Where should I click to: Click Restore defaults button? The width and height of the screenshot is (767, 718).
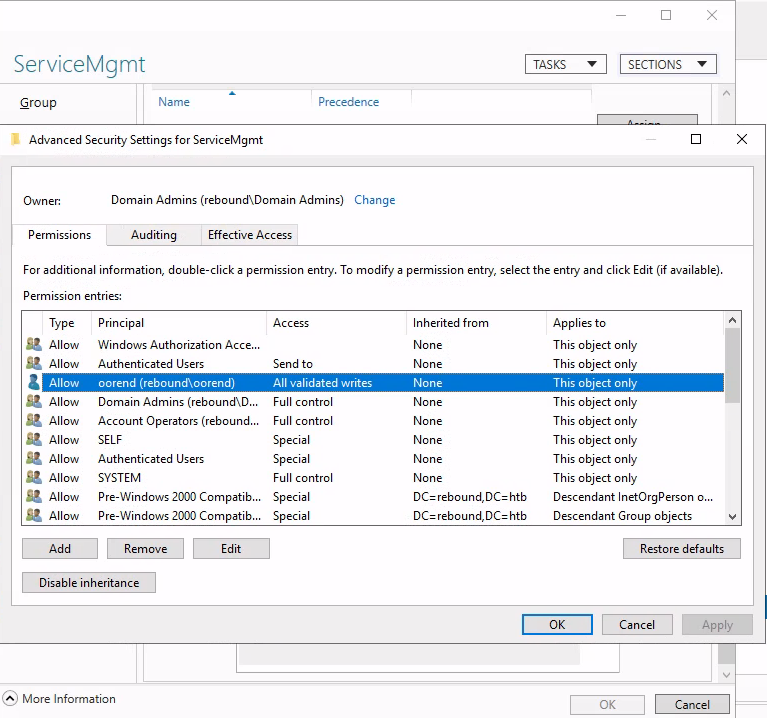point(681,549)
